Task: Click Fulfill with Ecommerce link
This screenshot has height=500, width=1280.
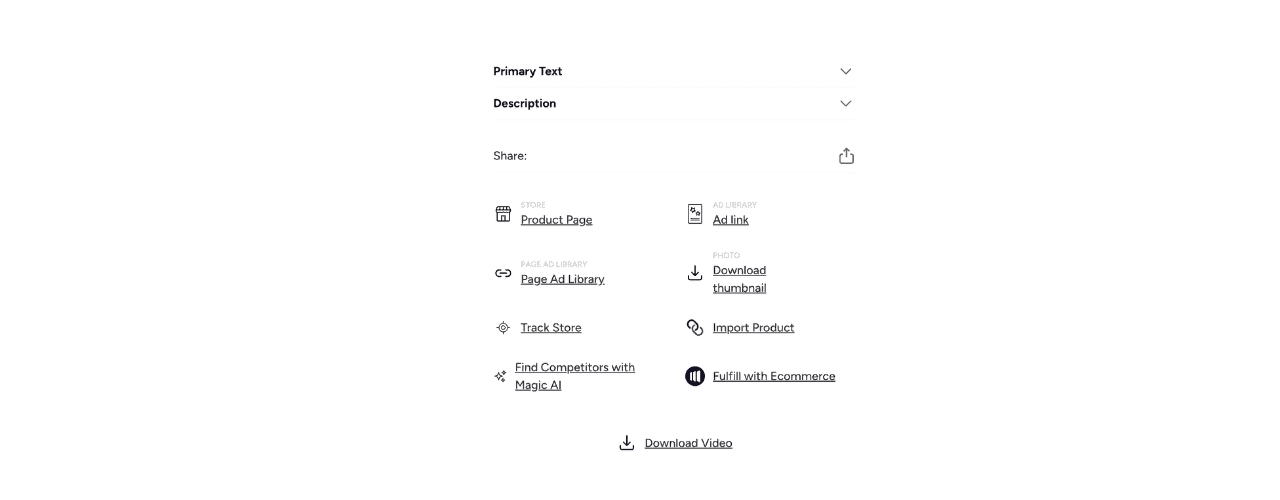Action: pos(774,377)
